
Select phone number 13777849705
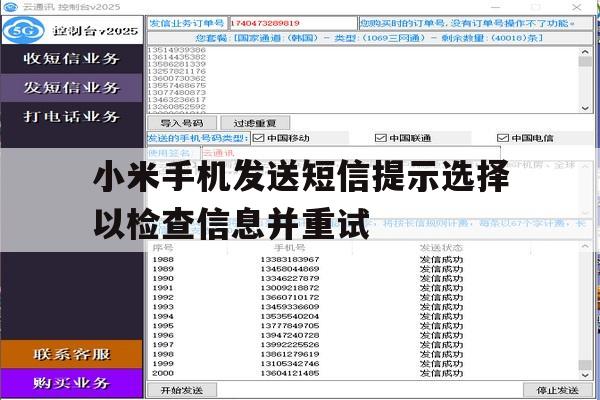pos(290,326)
